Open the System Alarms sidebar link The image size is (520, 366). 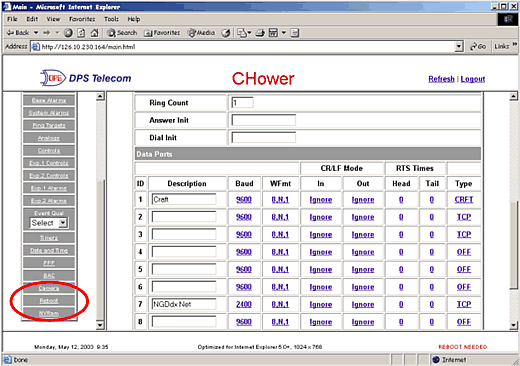(49, 113)
